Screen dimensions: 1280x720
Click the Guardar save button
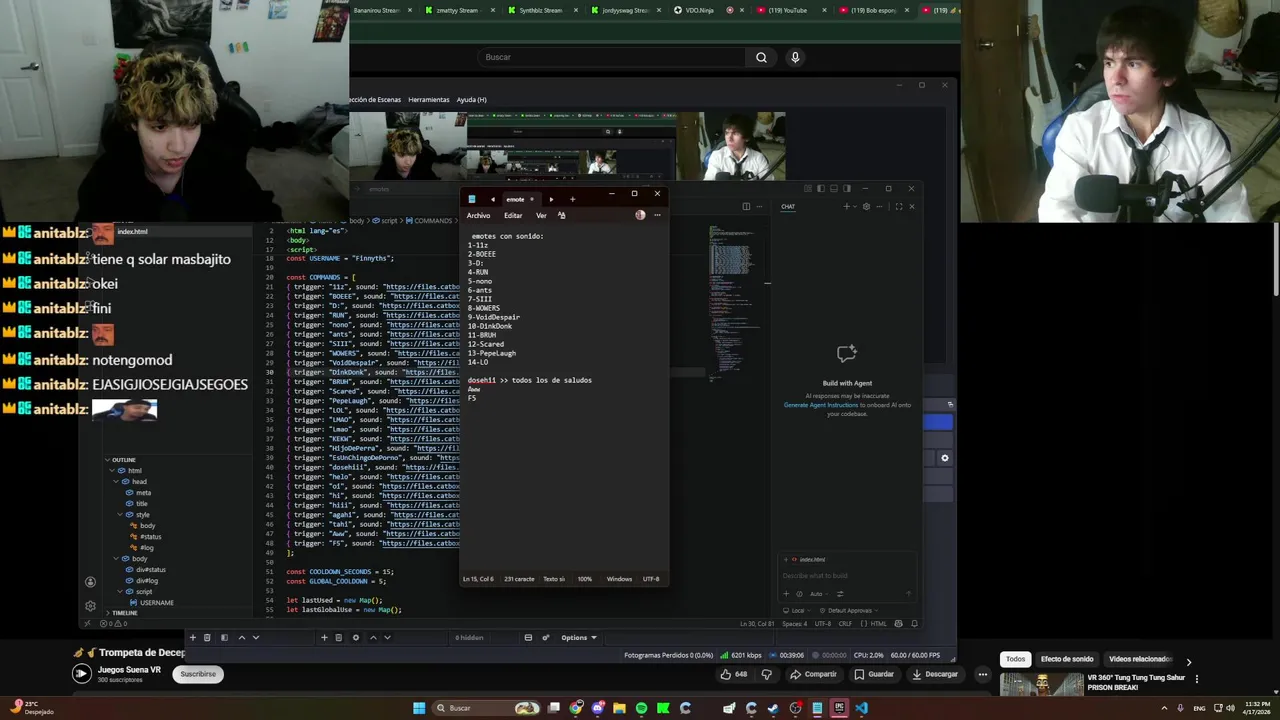point(873,674)
